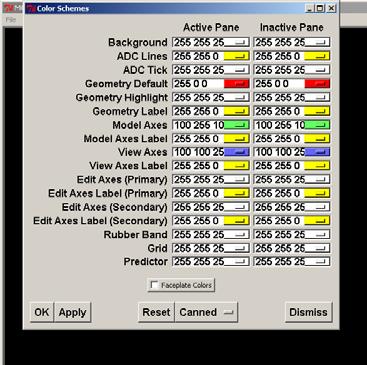The width and height of the screenshot is (367, 365).
Task: Click the Apply button
Action: [72, 312]
